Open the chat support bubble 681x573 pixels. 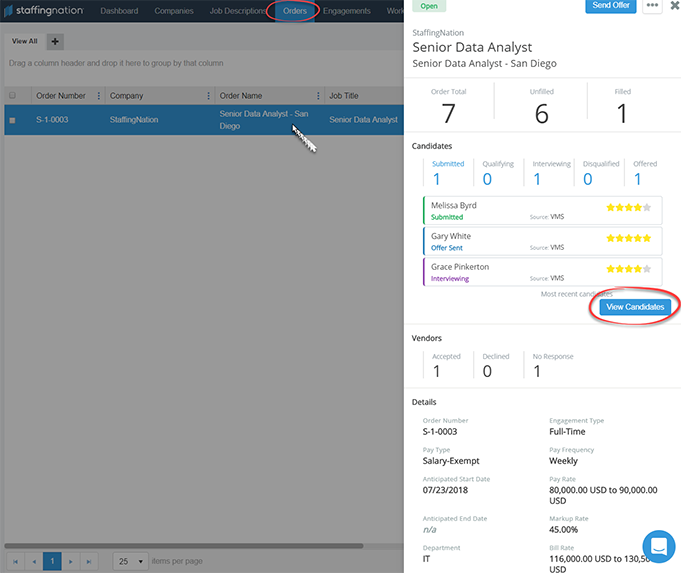(x=659, y=547)
